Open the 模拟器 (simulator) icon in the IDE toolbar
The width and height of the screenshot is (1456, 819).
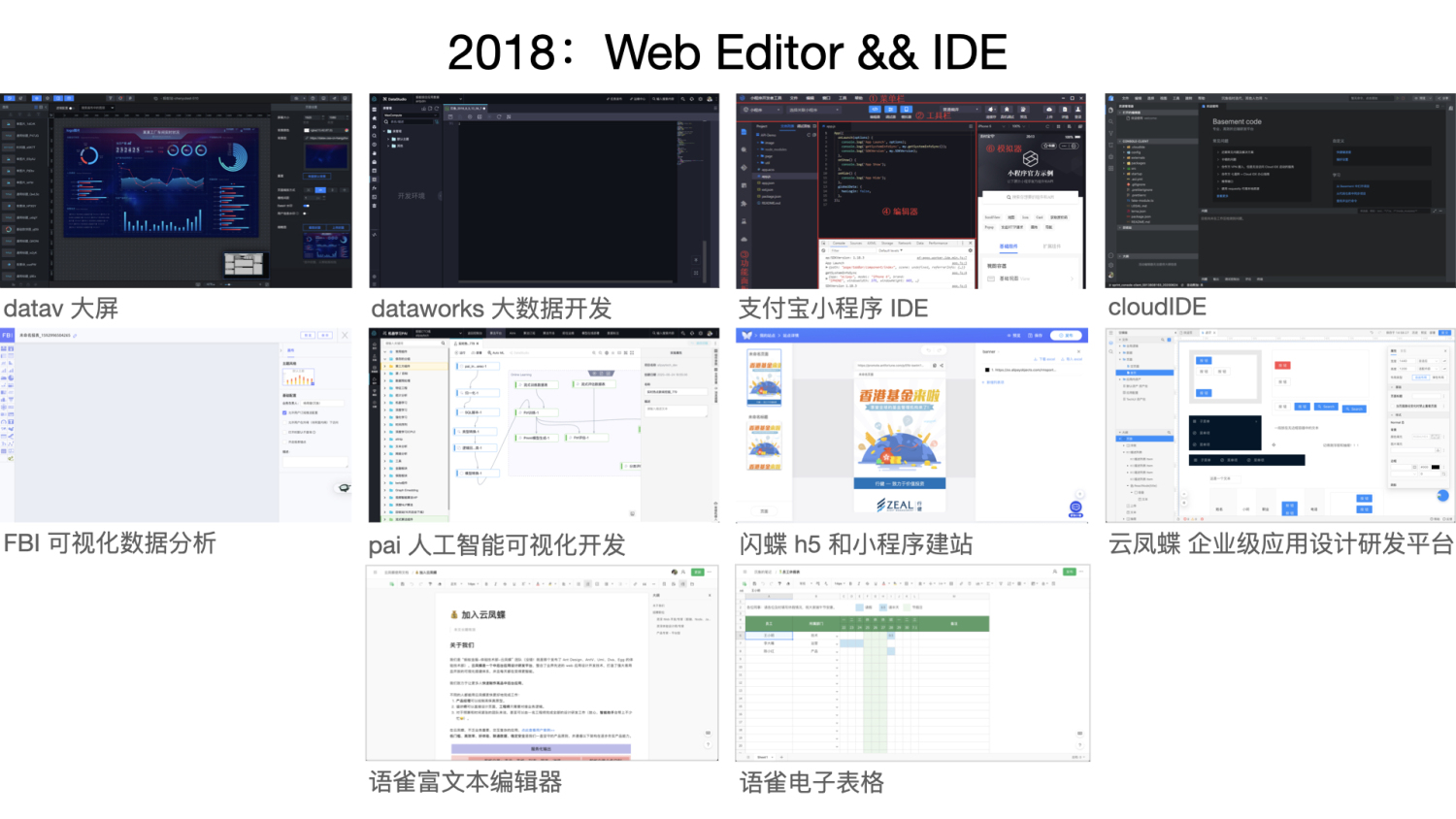[906, 109]
